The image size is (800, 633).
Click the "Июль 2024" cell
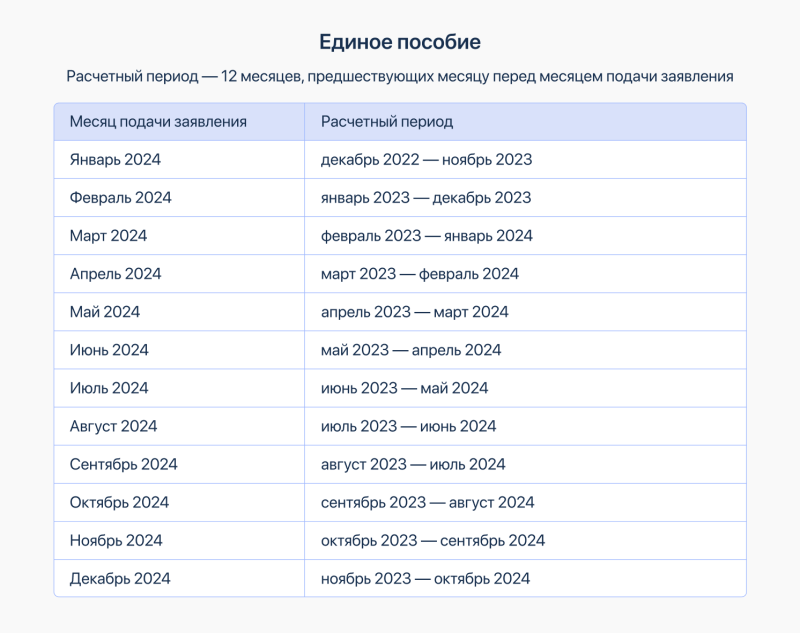click(109, 388)
